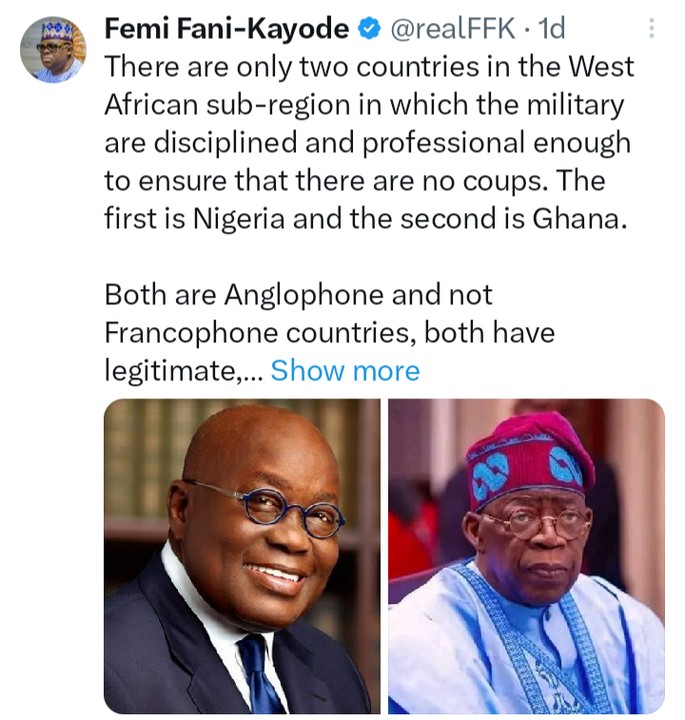Click the first paragraph of the tweet
The image size is (685, 720).
click(367, 142)
